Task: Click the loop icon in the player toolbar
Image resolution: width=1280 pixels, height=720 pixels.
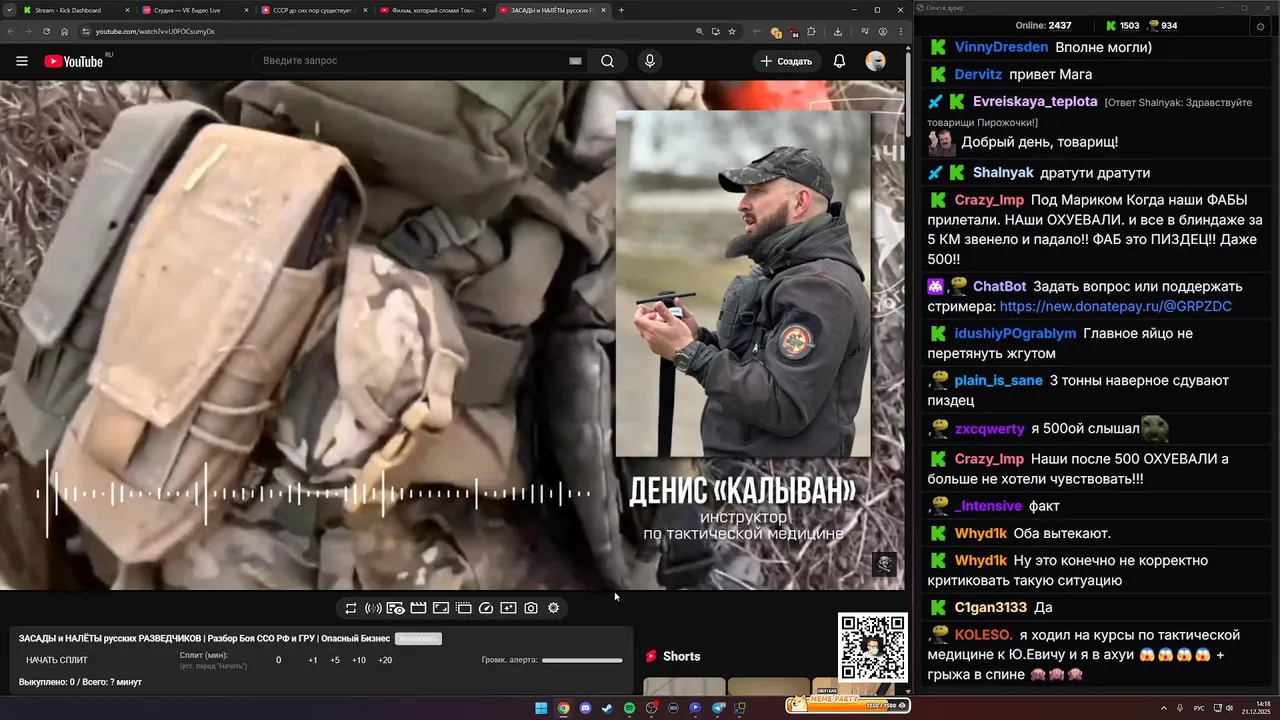Action: coord(351,608)
